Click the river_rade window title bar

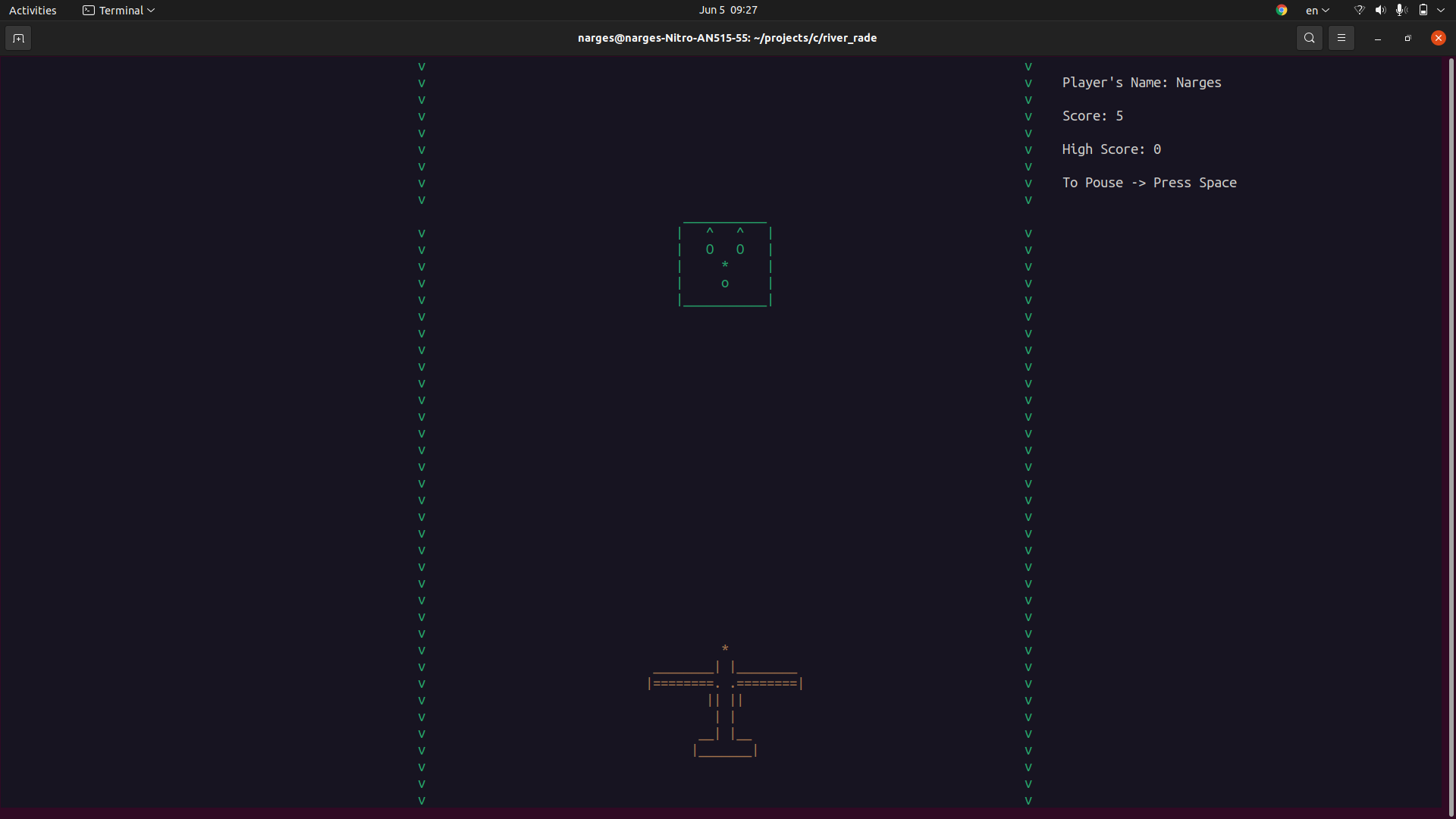pos(726,38)
